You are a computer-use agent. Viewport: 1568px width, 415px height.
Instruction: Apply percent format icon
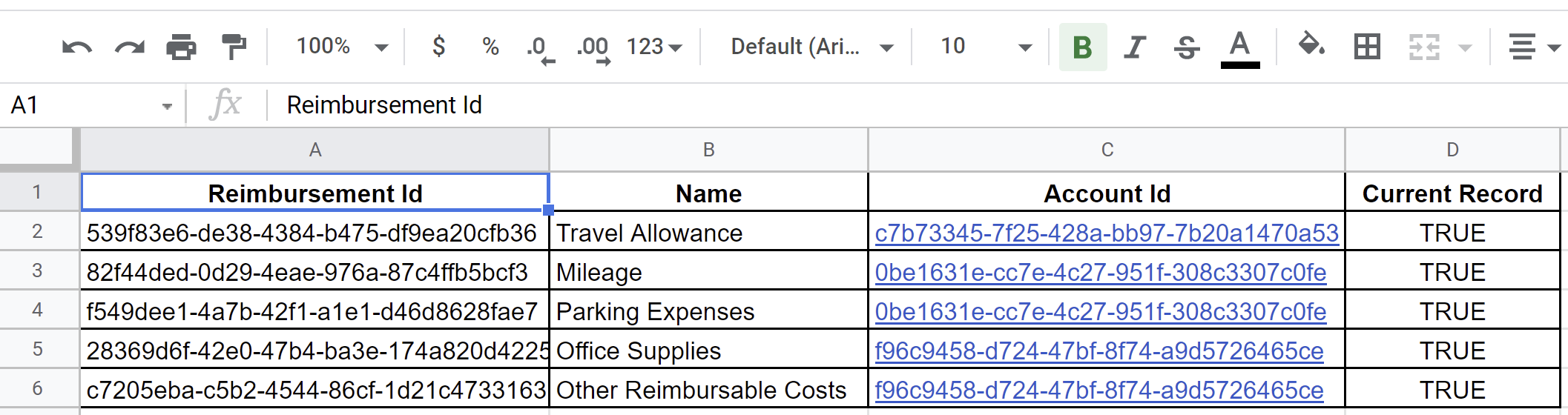point(490,47)
